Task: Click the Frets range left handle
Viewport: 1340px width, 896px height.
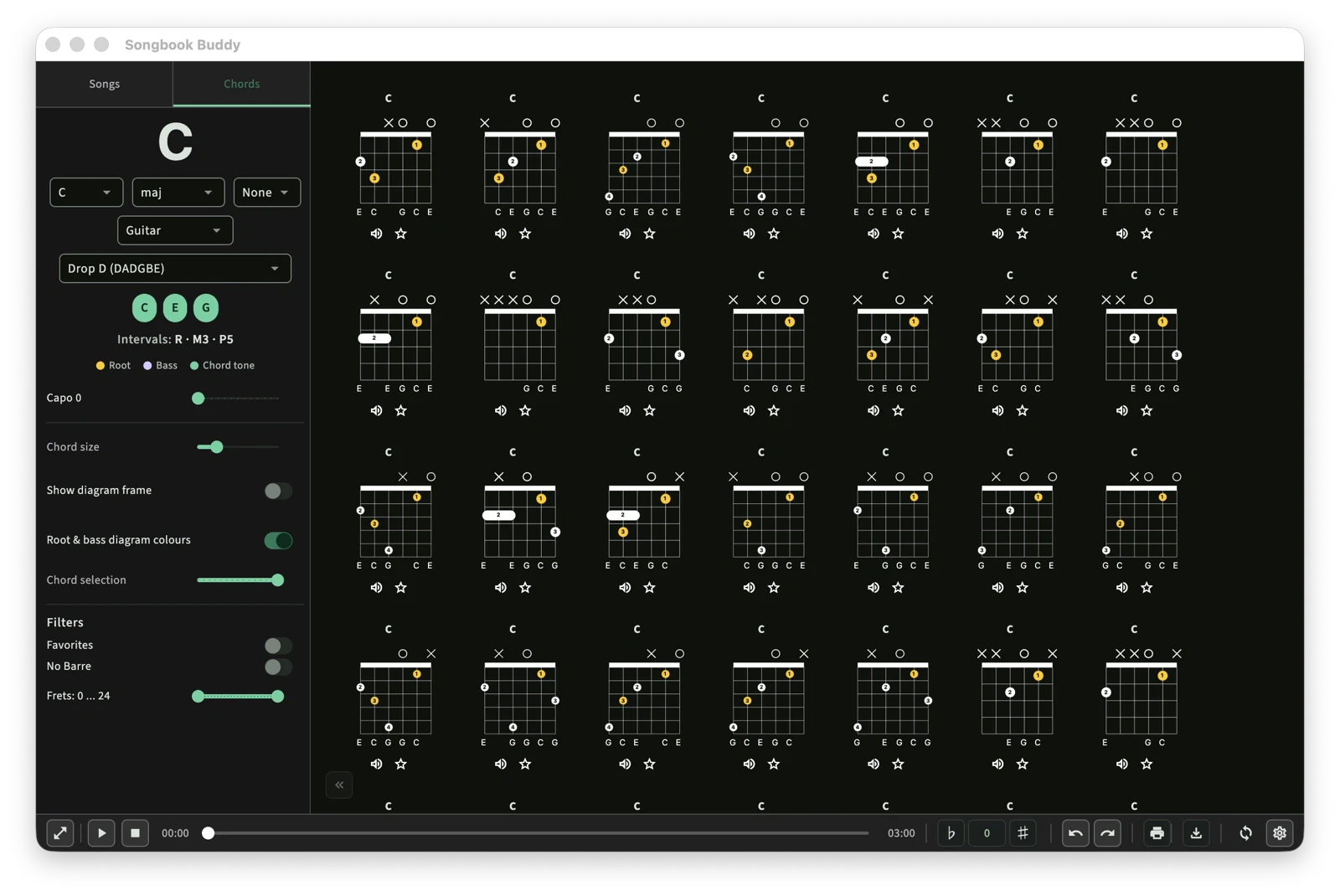Action: [198, 696]
